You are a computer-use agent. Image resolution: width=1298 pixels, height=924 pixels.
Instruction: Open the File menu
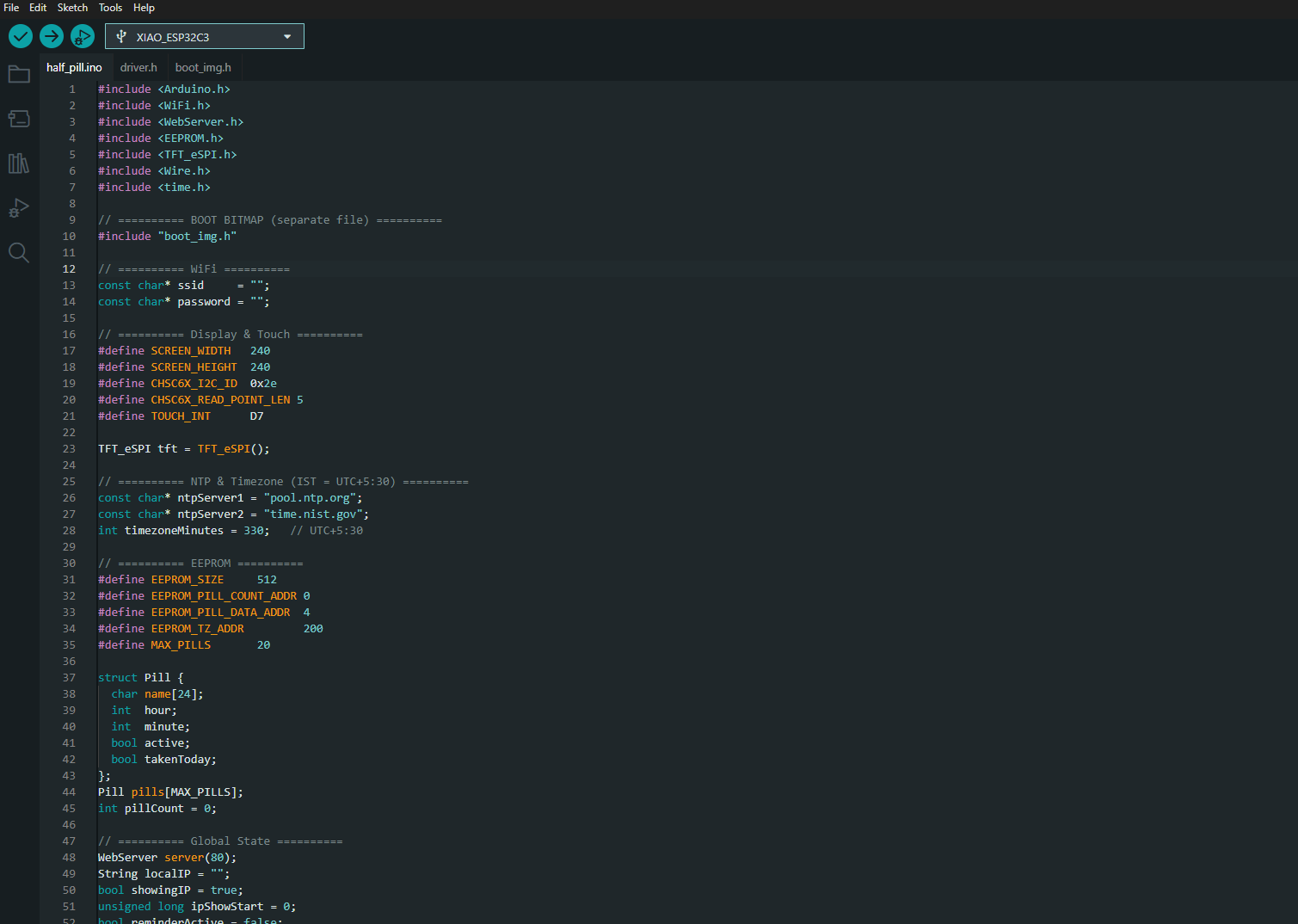point(11,8)
